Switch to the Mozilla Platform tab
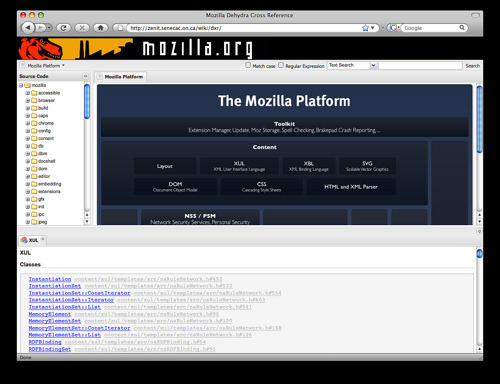Image resolution: width=500 pixels, height=384 pixels. (x=120, y=77)
